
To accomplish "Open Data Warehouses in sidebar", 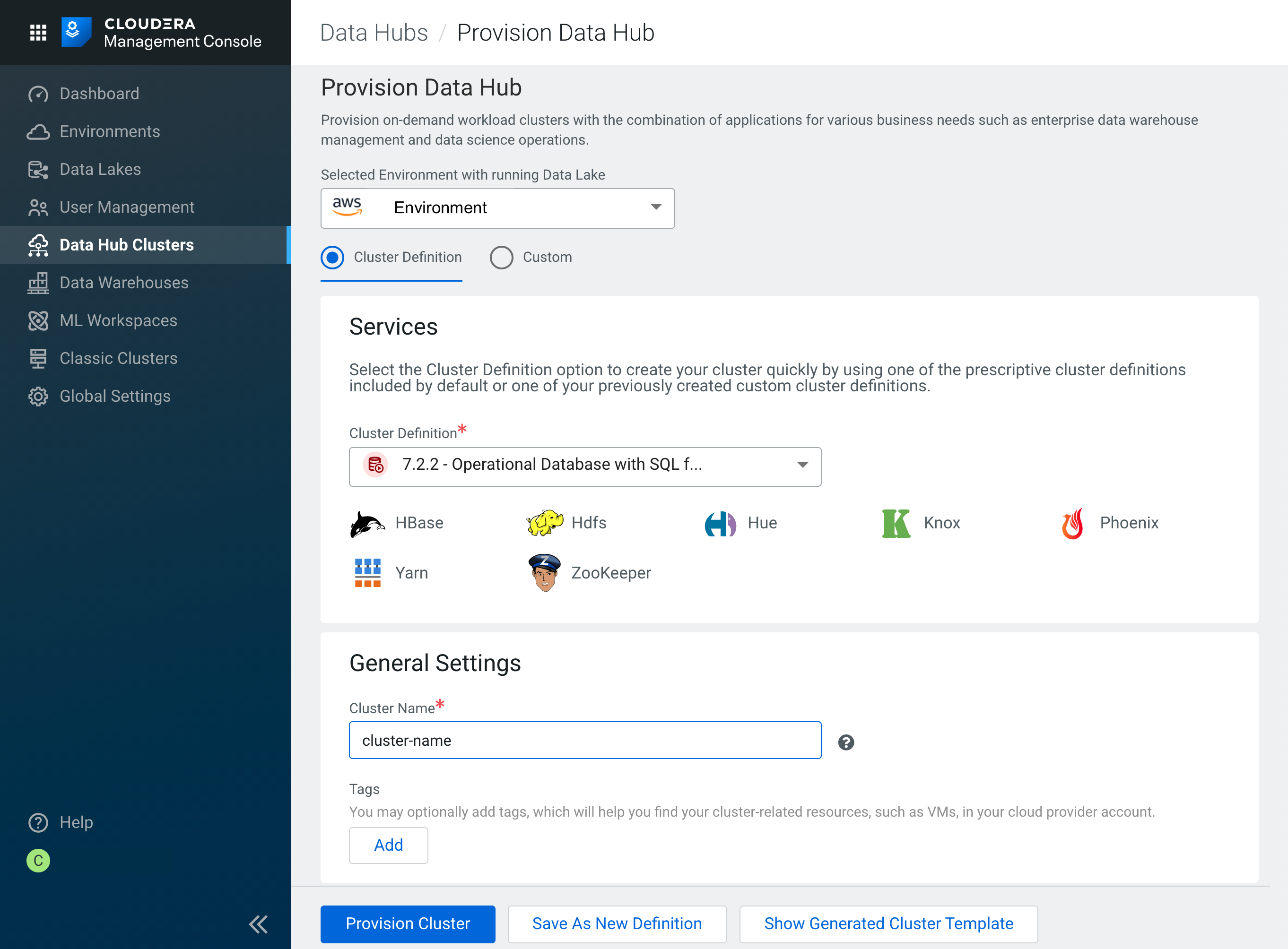I will tap(123, 283).
